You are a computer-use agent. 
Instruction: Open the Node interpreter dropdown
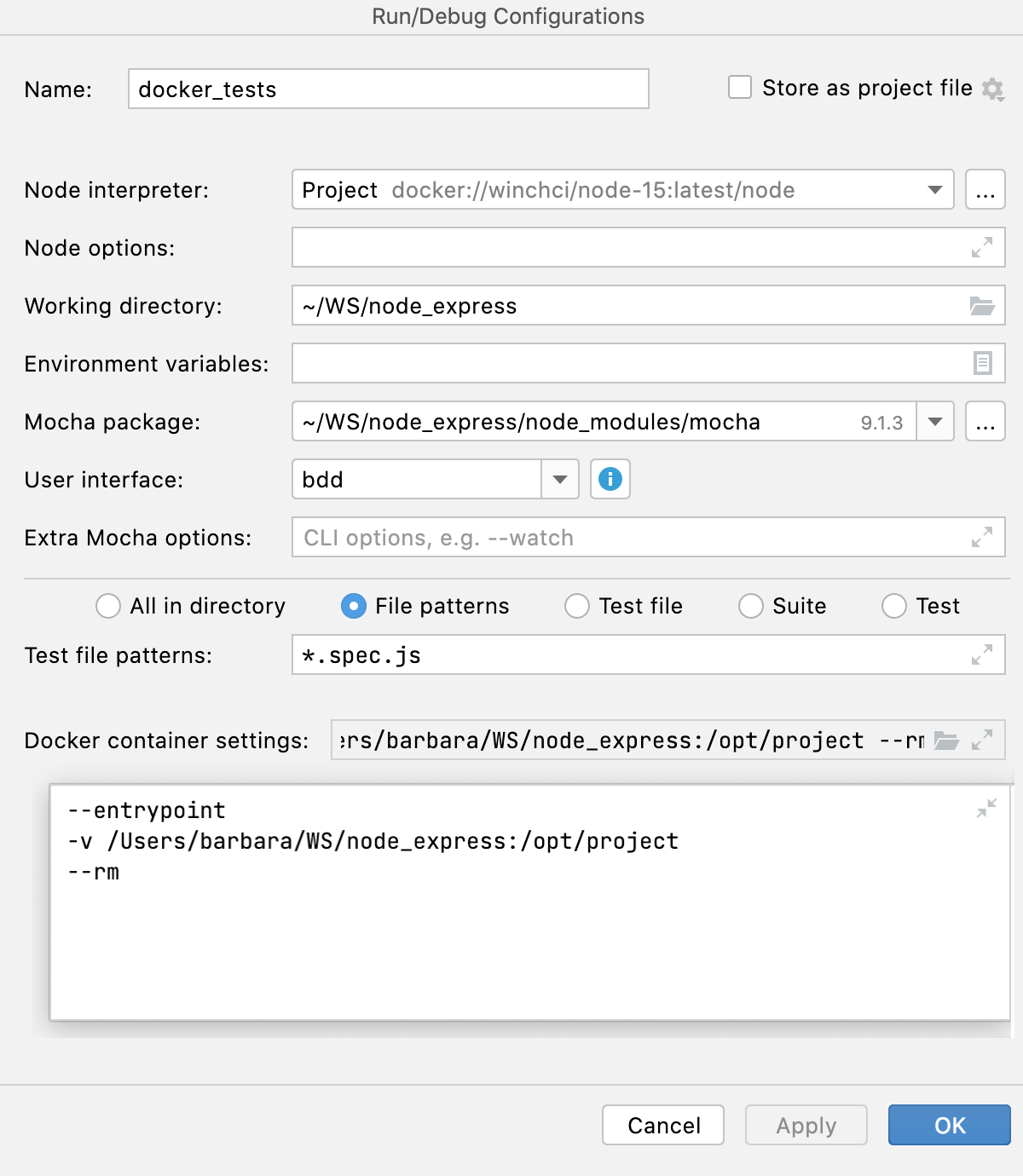click(x=934, y=189)
